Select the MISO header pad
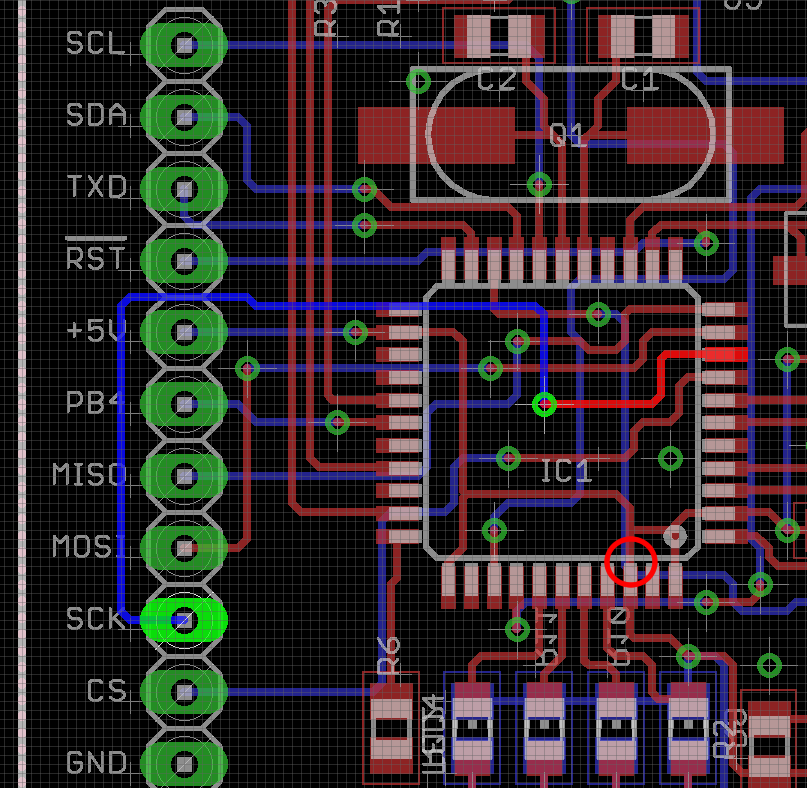807x788 pixels. click(x=184, y=476)
